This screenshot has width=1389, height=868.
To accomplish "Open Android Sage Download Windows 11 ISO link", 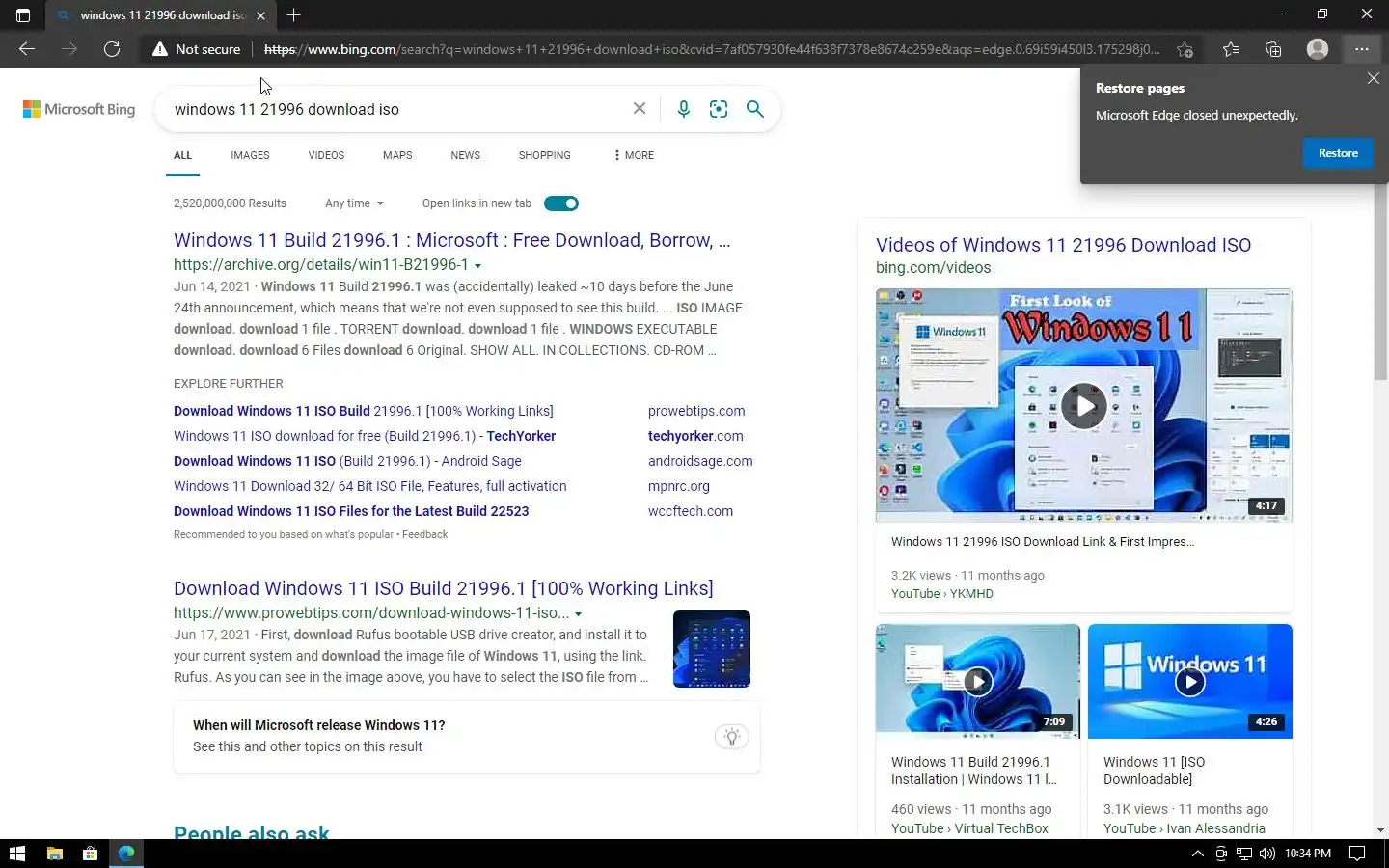I will pos(347,461).
